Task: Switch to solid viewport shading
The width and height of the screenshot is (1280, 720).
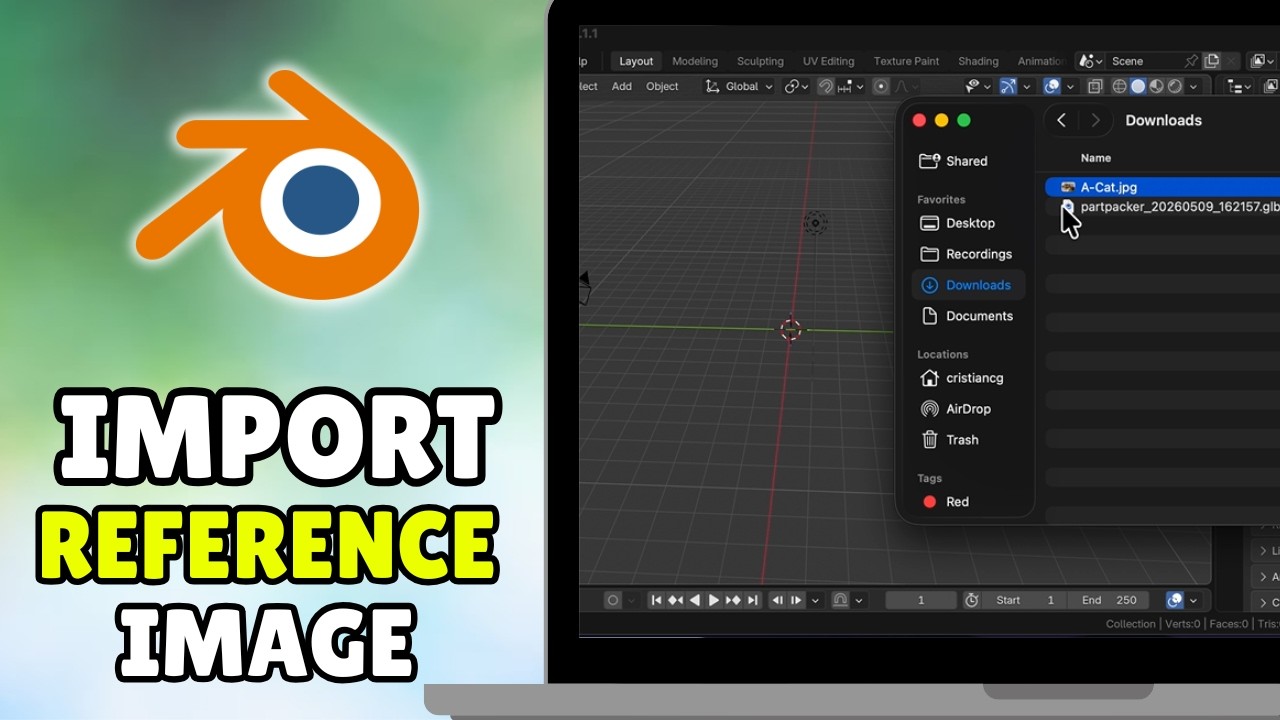Action: [1138, 86]
